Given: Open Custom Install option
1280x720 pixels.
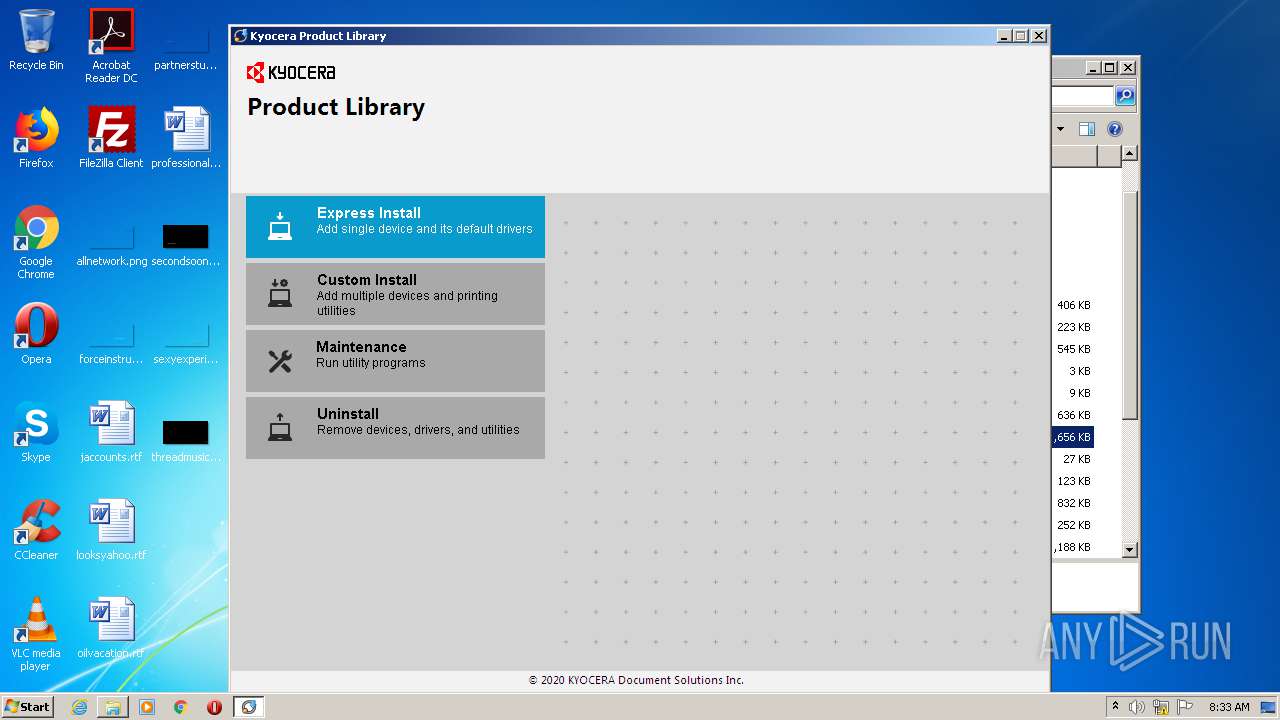Looking at the screenshot, I should click(x=395, y=294).
